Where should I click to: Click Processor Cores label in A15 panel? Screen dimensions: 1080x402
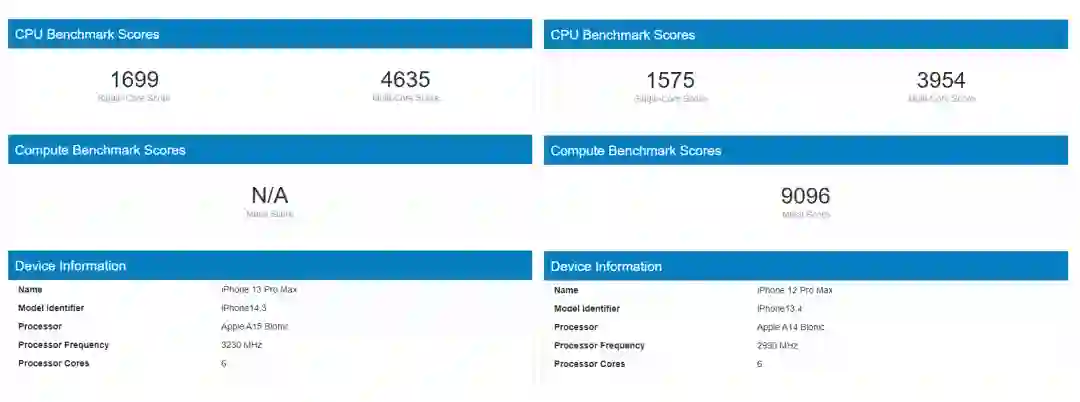[54, 363]
